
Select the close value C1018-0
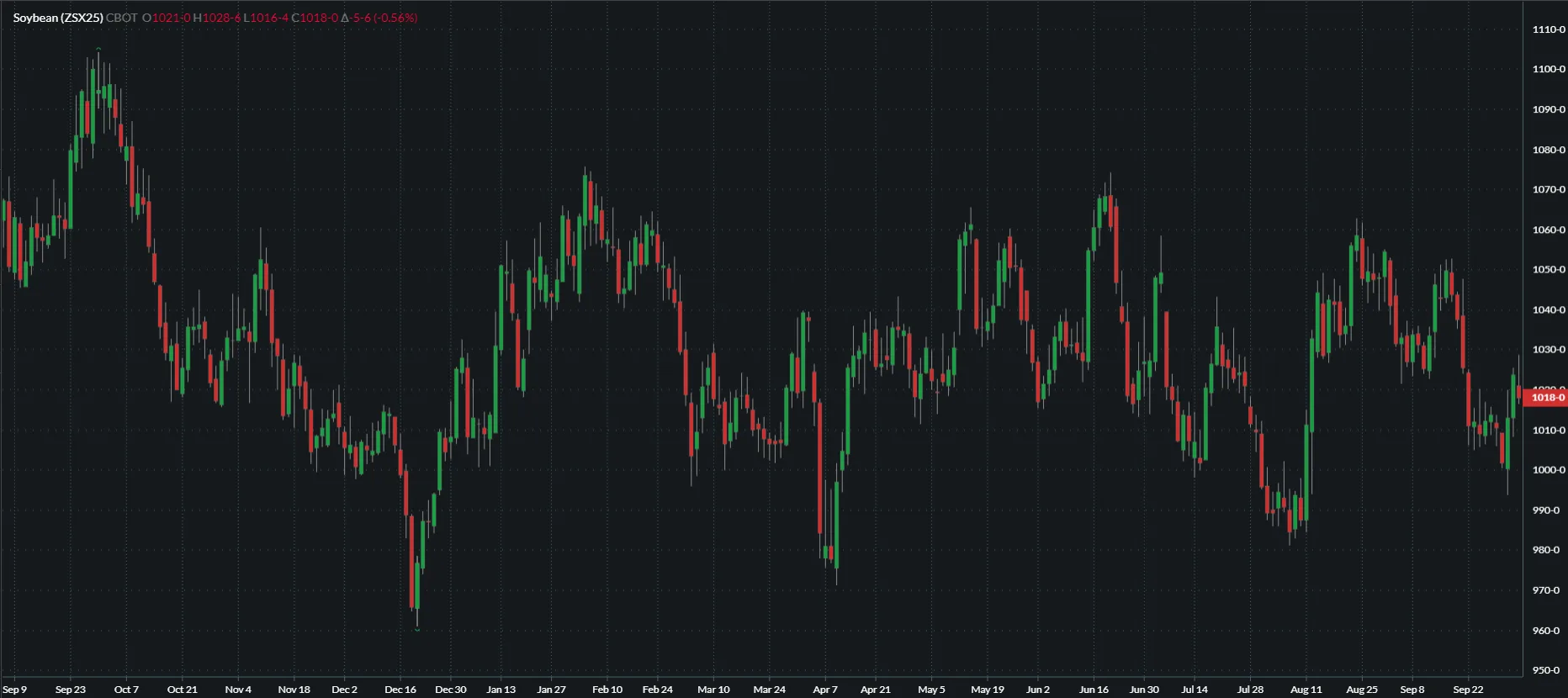pos(315,18)
